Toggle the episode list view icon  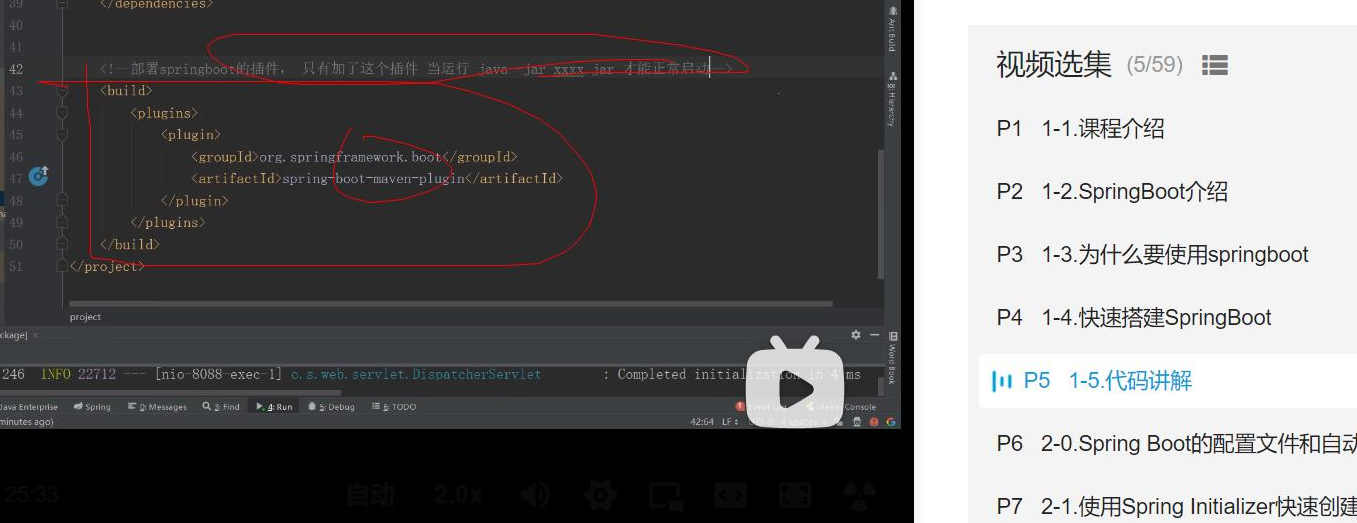(1214, 65)
